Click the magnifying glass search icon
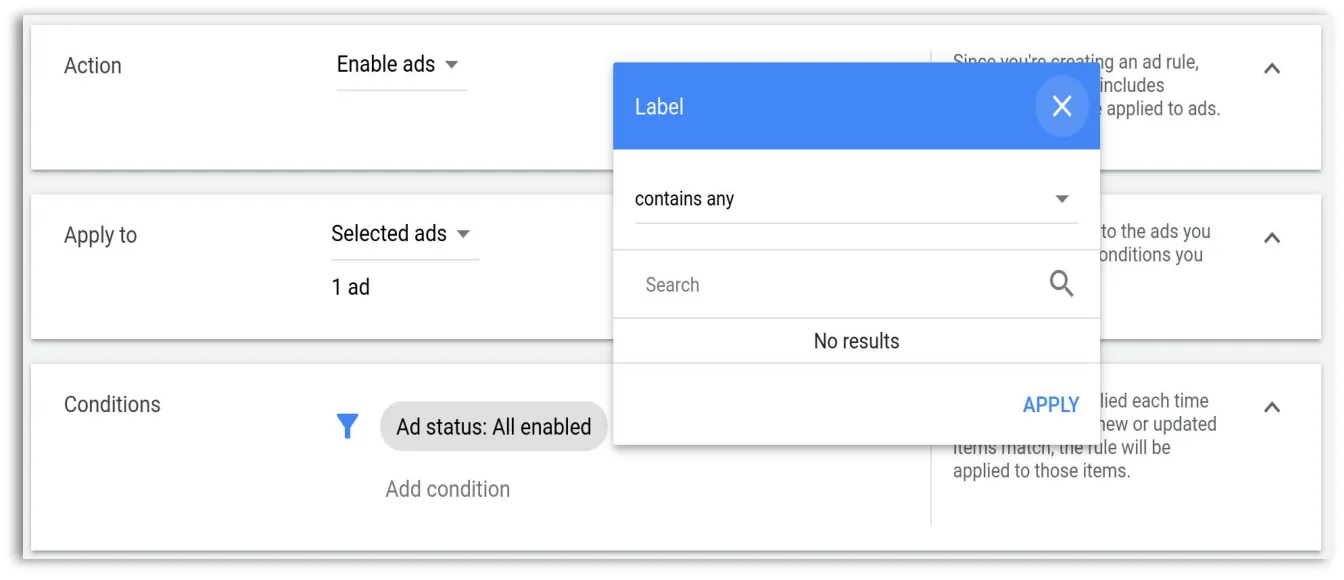 (x=1062, y=284)
